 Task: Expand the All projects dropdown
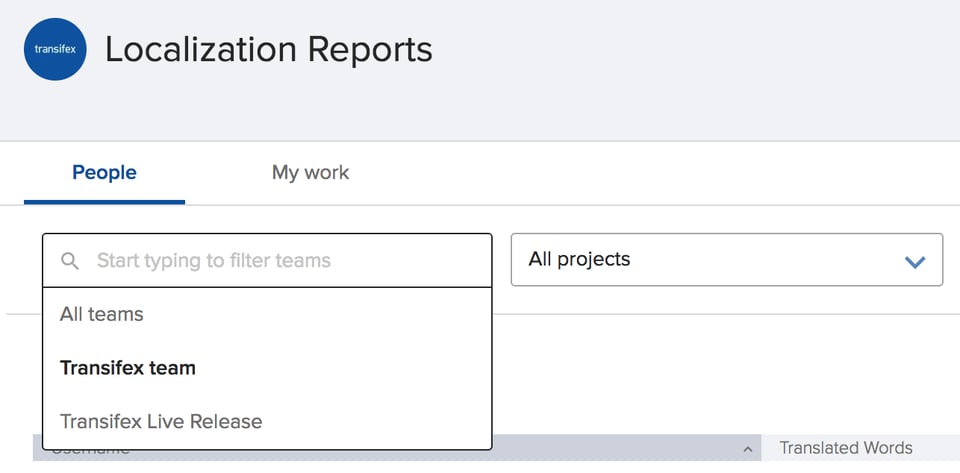pos(726,260)
